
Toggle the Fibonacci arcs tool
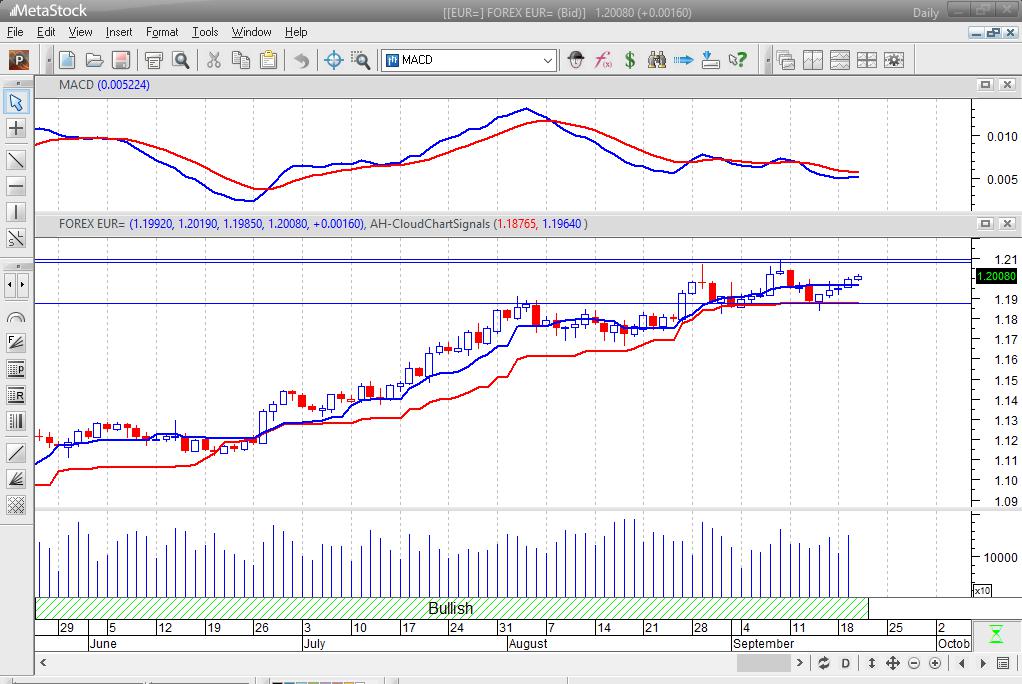[x=14, y=318]
